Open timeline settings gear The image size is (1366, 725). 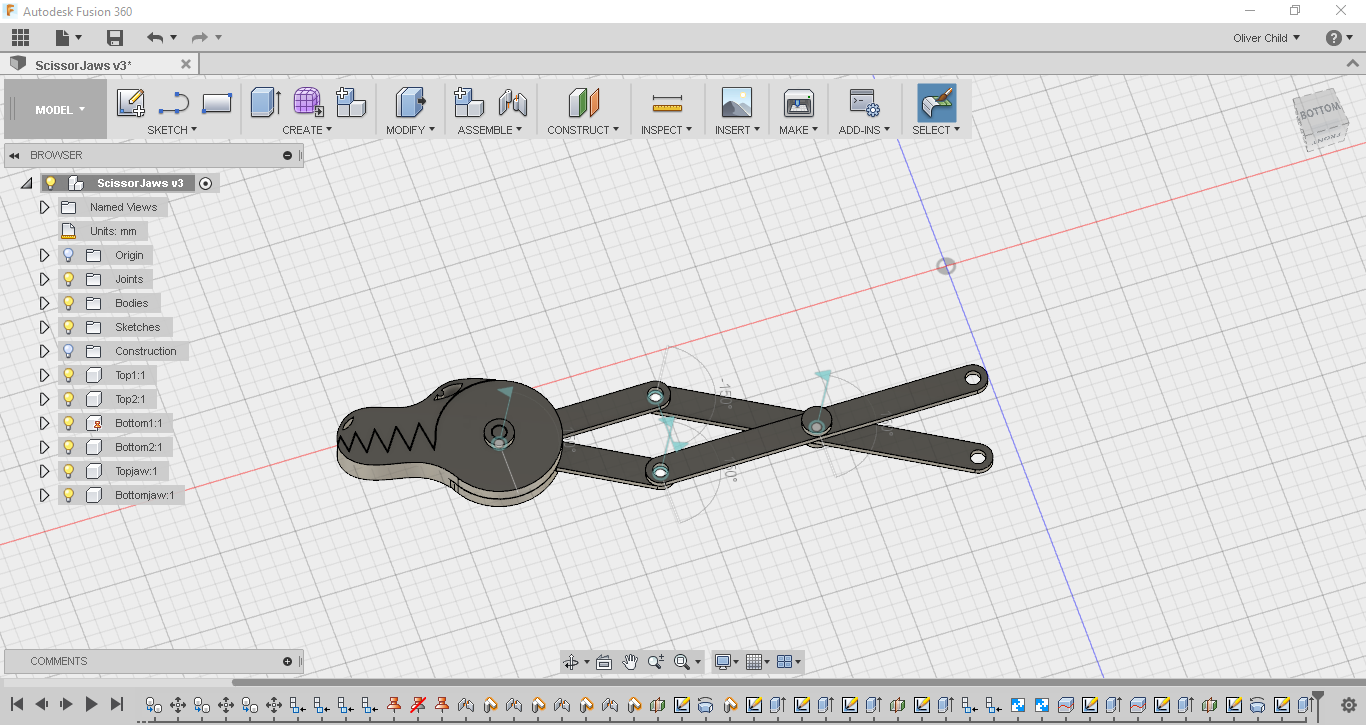[1348, 705]
